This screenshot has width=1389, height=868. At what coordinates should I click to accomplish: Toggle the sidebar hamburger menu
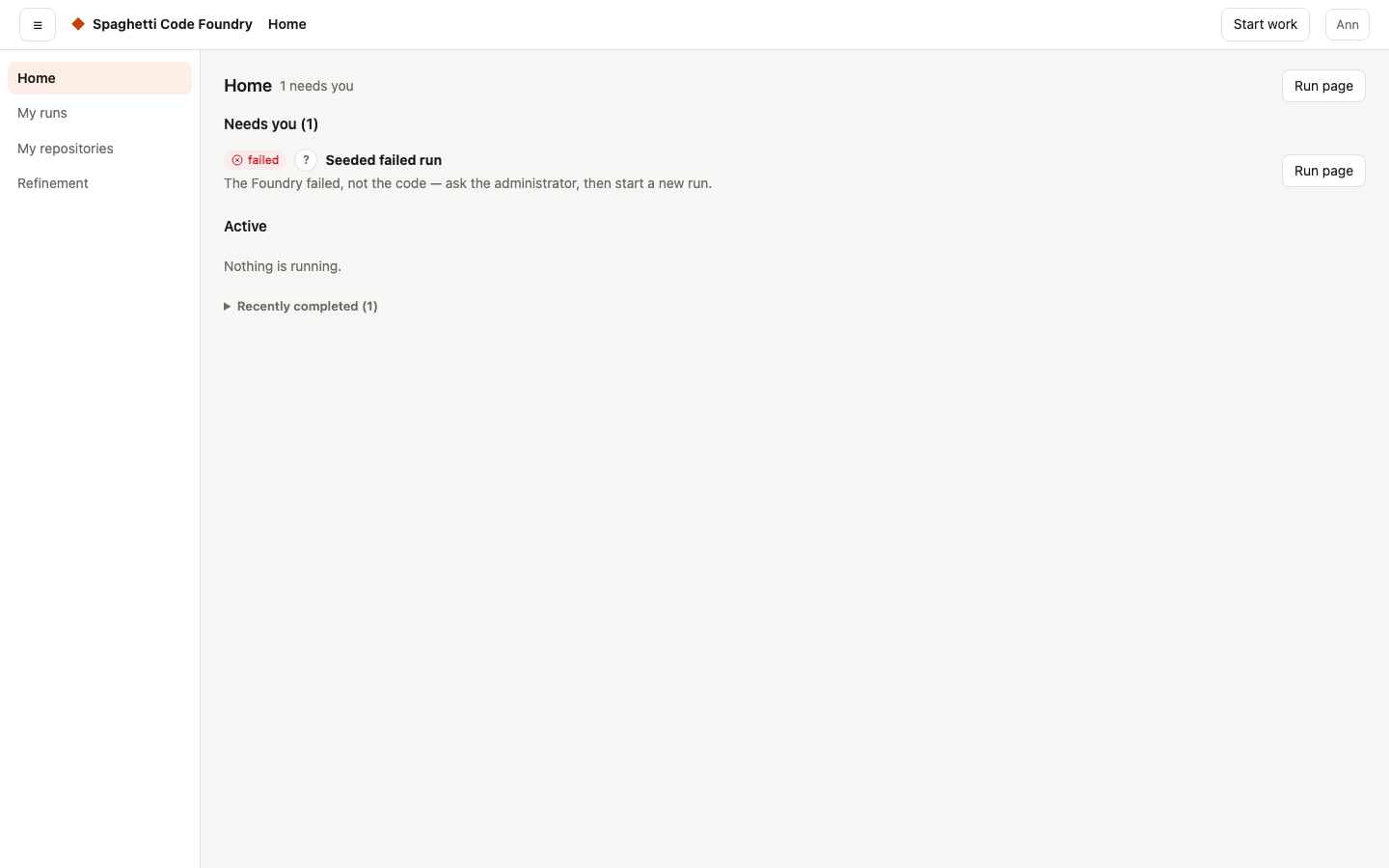click(38, 25)
